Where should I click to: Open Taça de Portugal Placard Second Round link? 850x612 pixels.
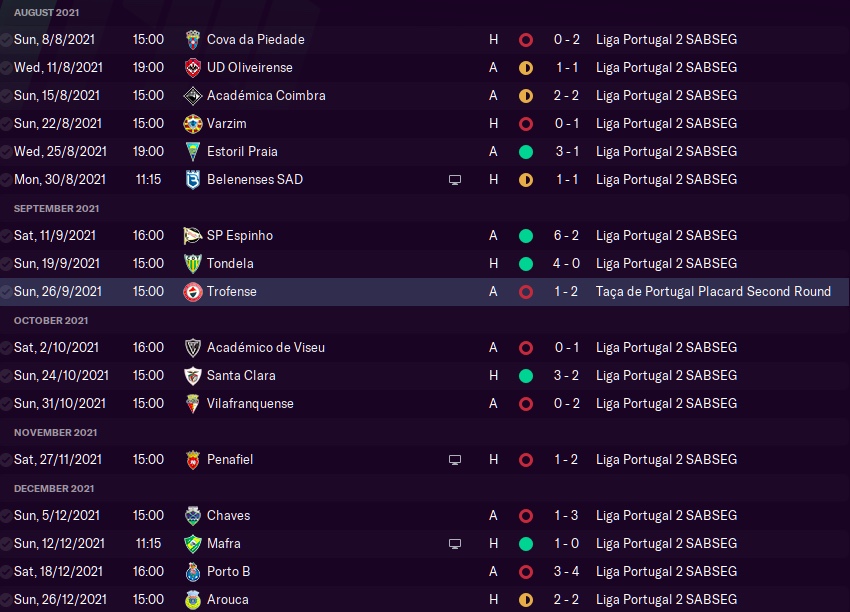point(712,292)
